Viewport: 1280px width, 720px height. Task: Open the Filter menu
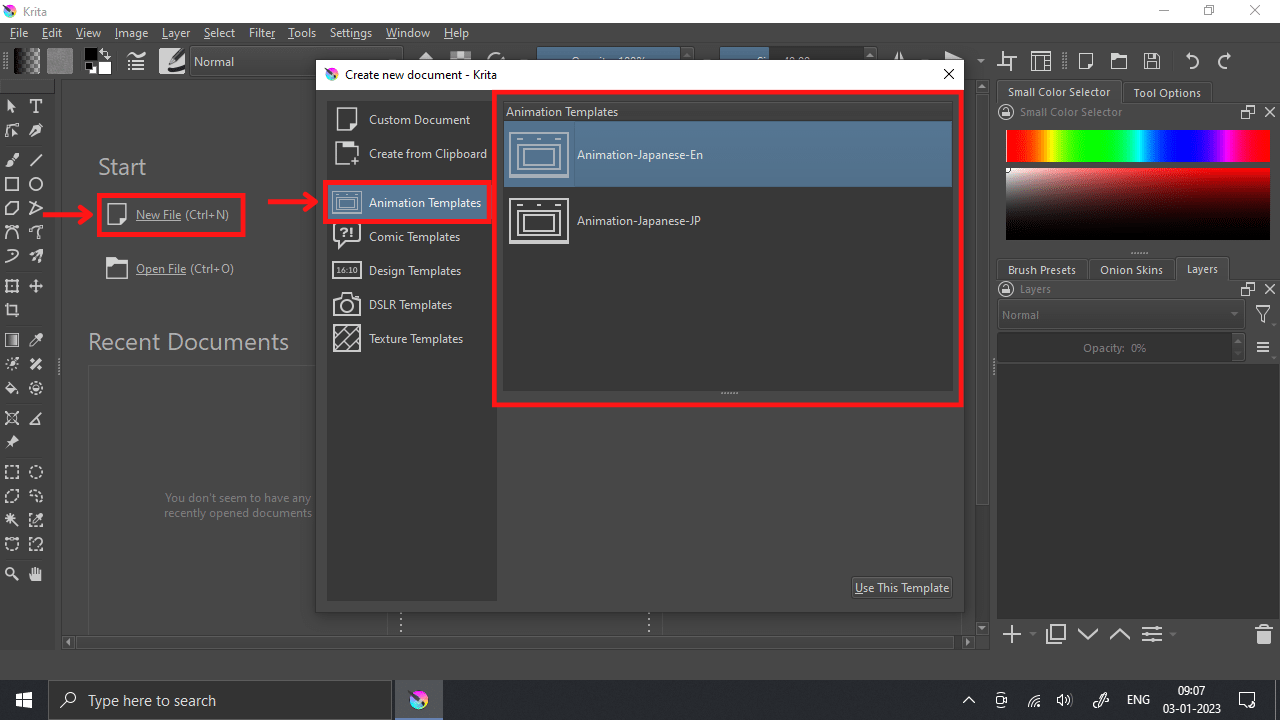262,33
